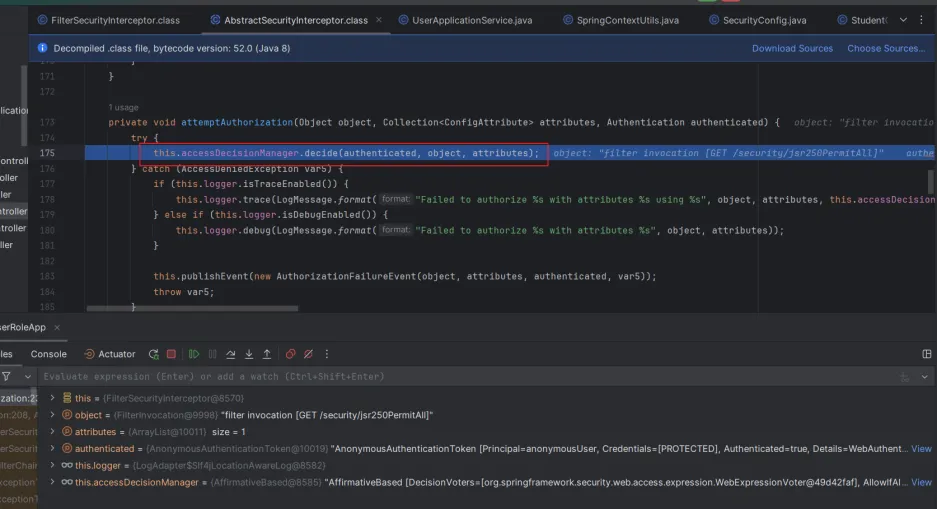The height and width of the screenshot is (509, 937).
Task: Click the Step Over icon
Action: (230, 354)
